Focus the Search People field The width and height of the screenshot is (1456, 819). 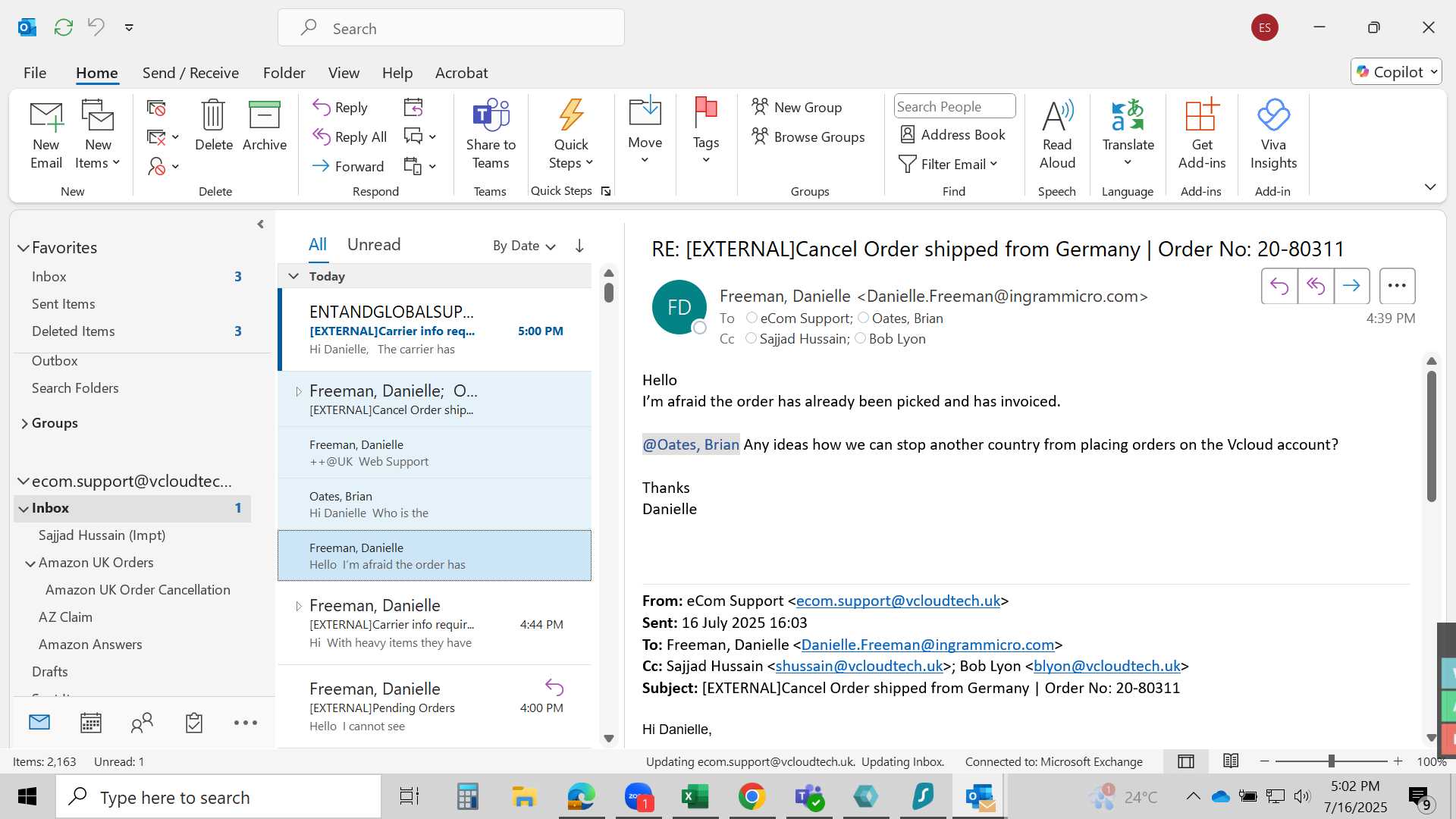pos(955,106)
